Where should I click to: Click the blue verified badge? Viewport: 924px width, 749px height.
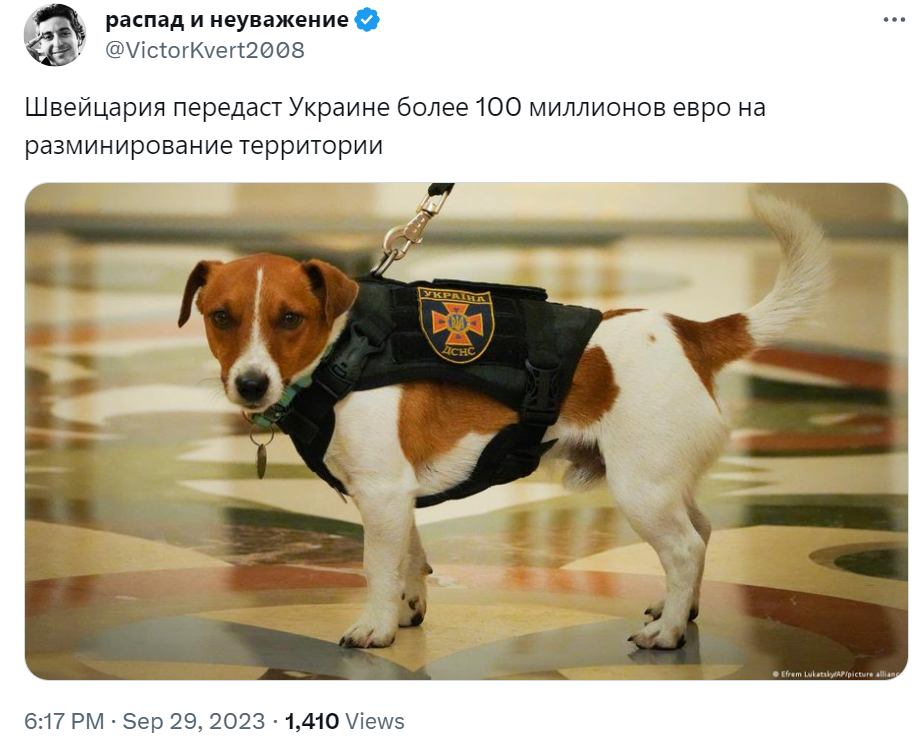[367, 20]
